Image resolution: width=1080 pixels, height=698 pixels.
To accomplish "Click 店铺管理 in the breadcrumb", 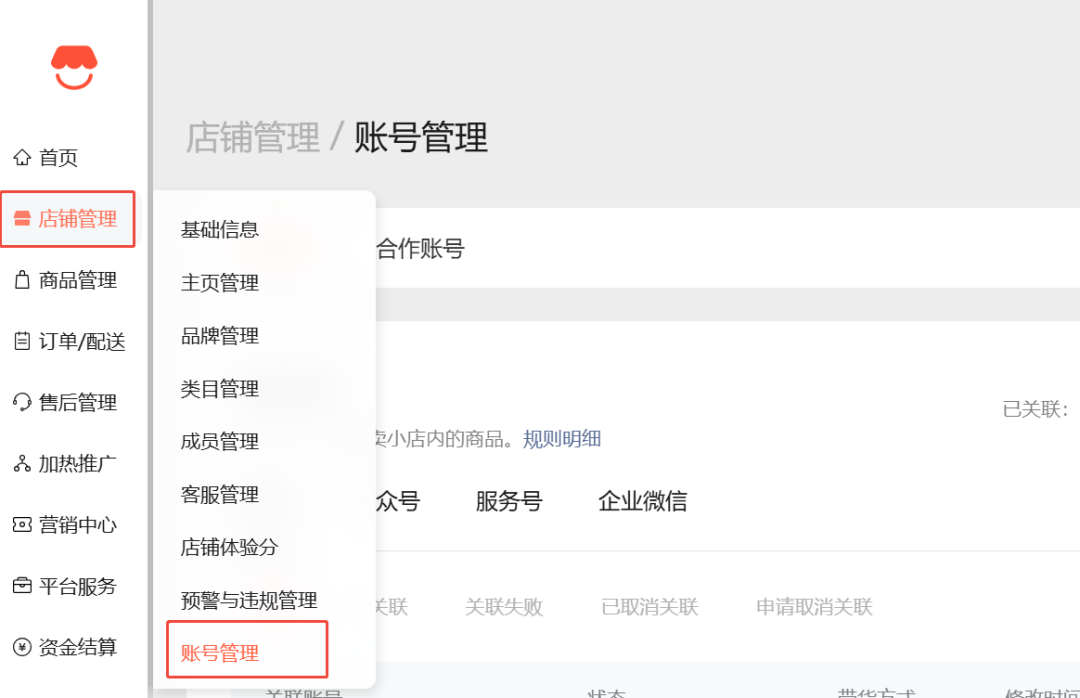I will (x=253, y=137).
